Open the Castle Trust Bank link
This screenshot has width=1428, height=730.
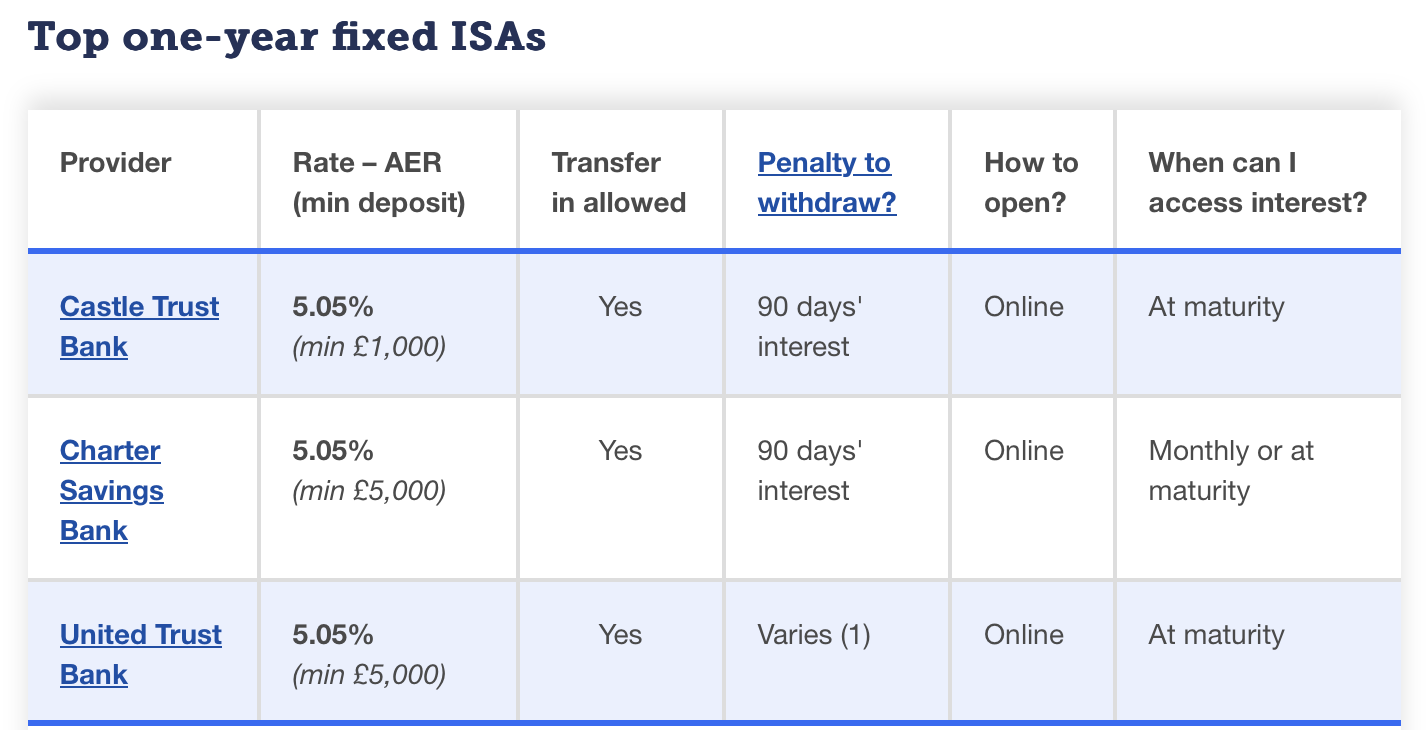tap(139, 326)
